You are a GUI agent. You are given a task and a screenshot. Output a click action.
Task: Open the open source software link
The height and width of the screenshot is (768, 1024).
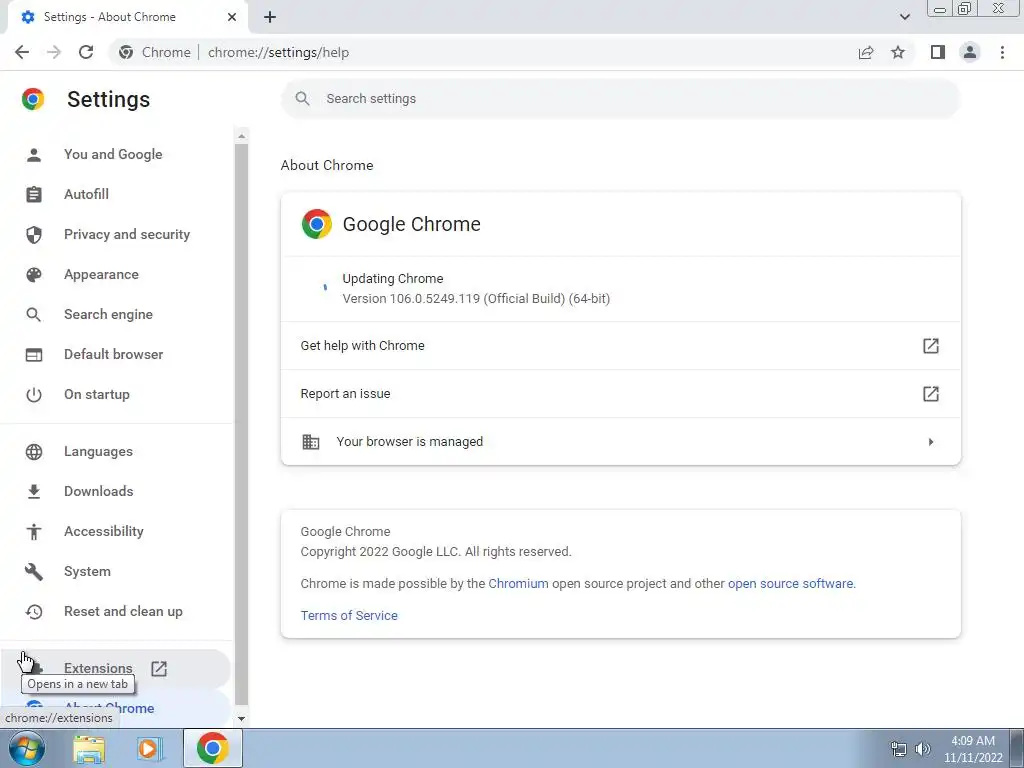tap(790, 583)
